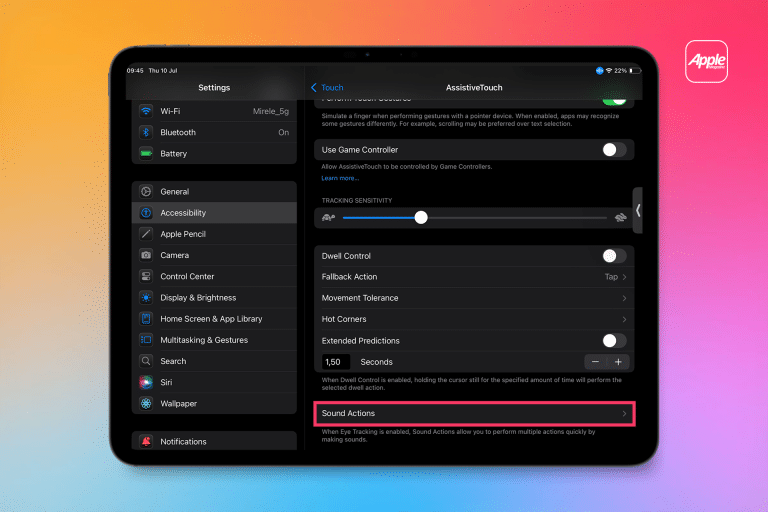Image resolution: width=768 pixels, height=512 pixels.
Task: Open General settings
Action: click(215, 192)
